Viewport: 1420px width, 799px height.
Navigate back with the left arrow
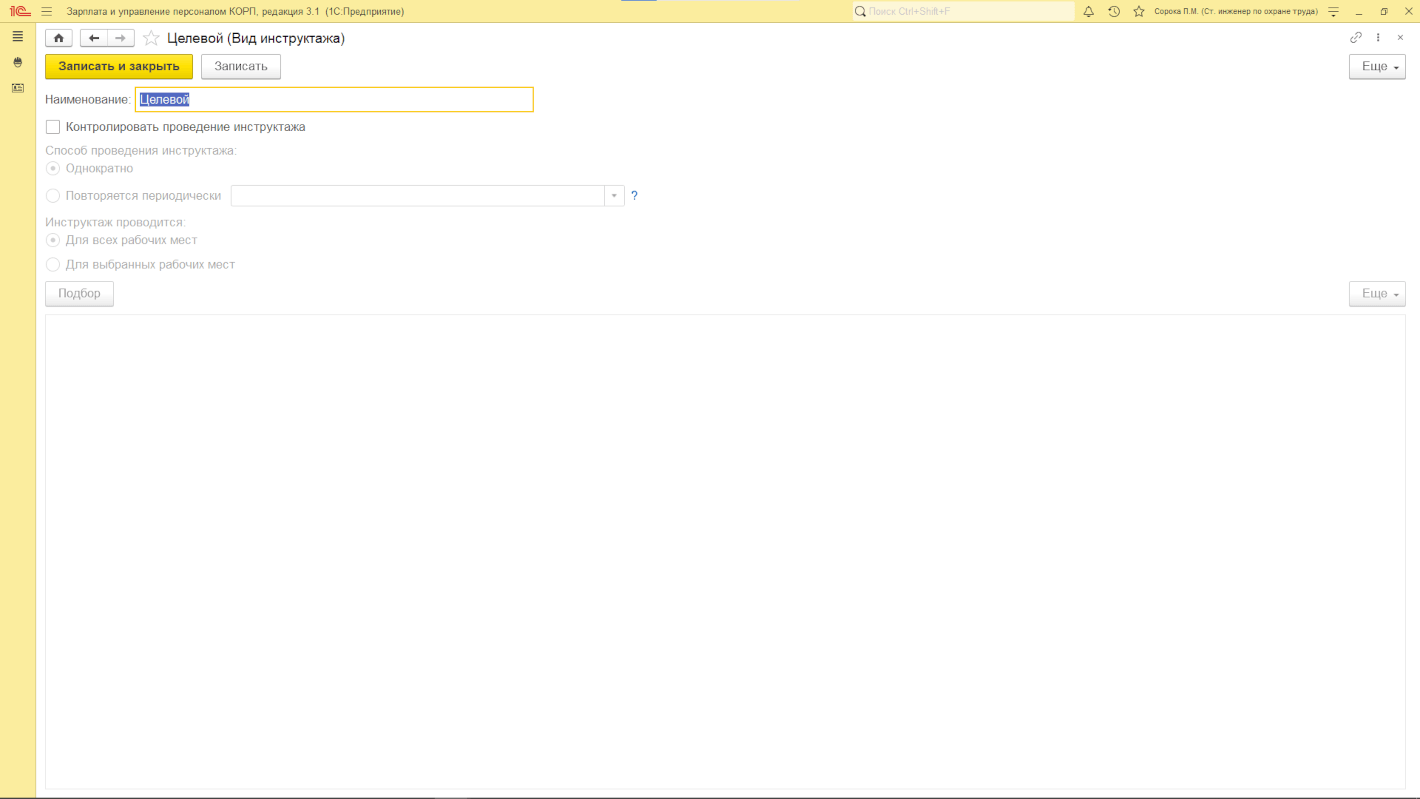pos(94,38)
